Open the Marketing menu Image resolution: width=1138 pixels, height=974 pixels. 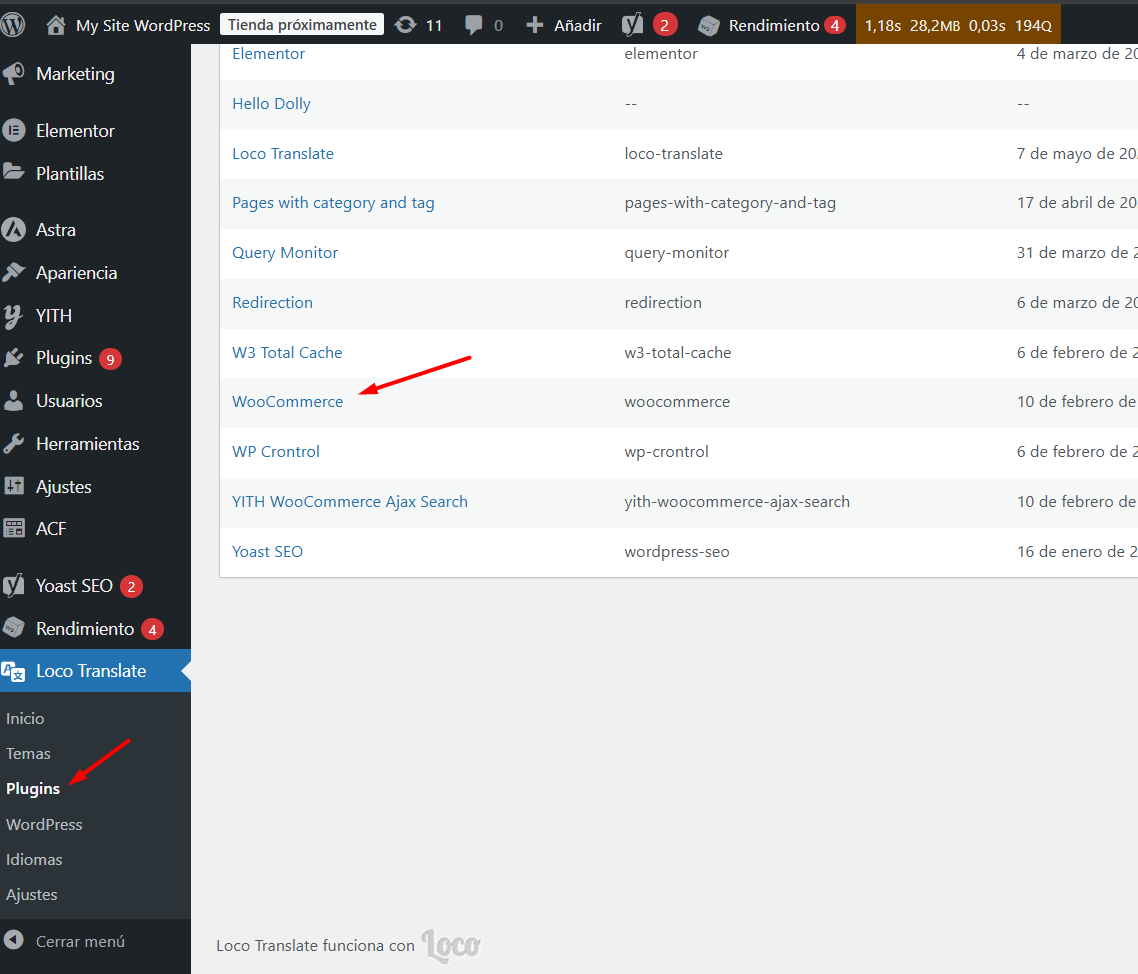[75, 74]
